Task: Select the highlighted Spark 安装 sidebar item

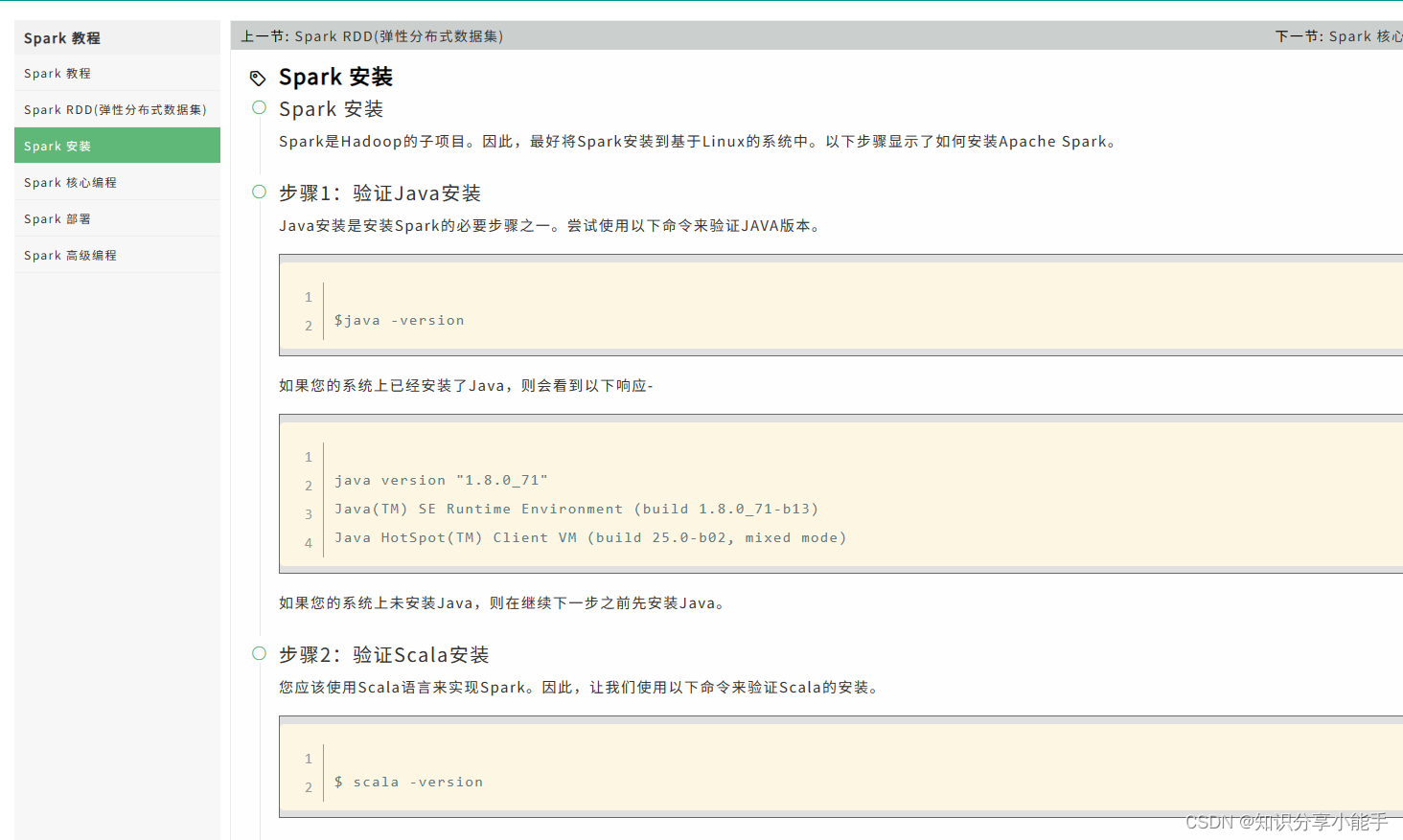Action: coord(117,146)
